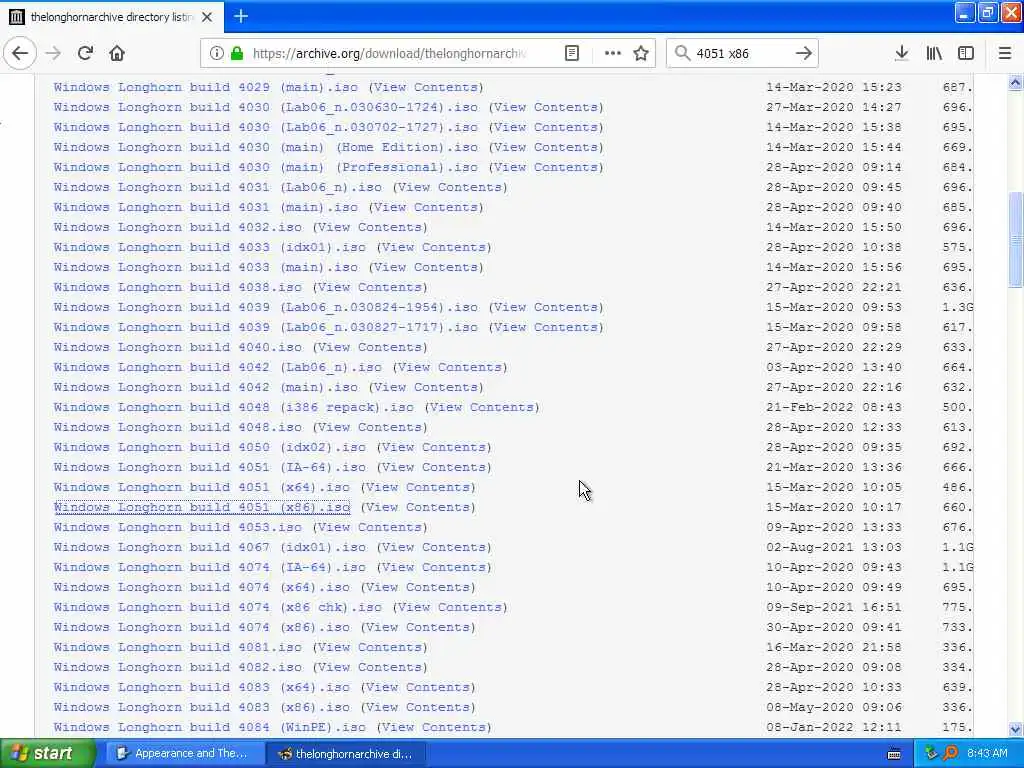Screen dimensions: 1024x768
Task: Bookmark this page with the star
Action: (641, 53)
